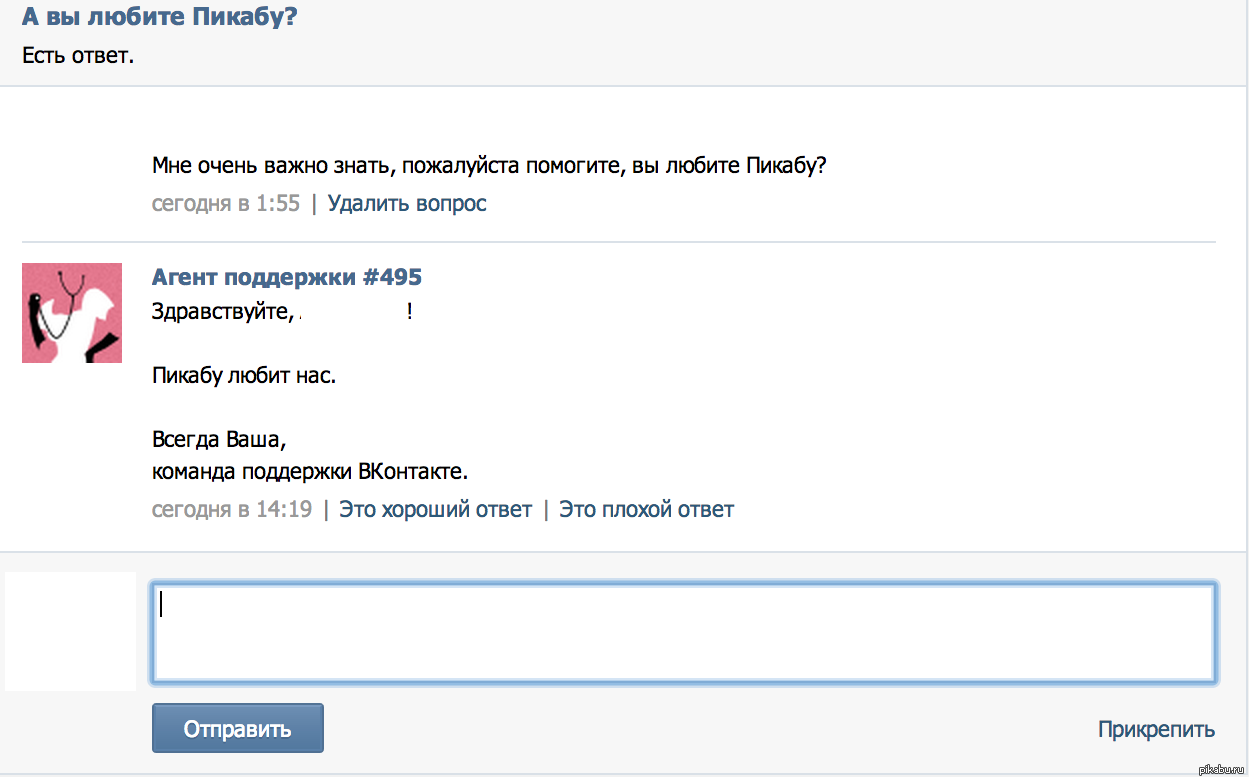Click the Отправить button
The width and height of the screenshot is (1249, 781).
pos(238,728)
